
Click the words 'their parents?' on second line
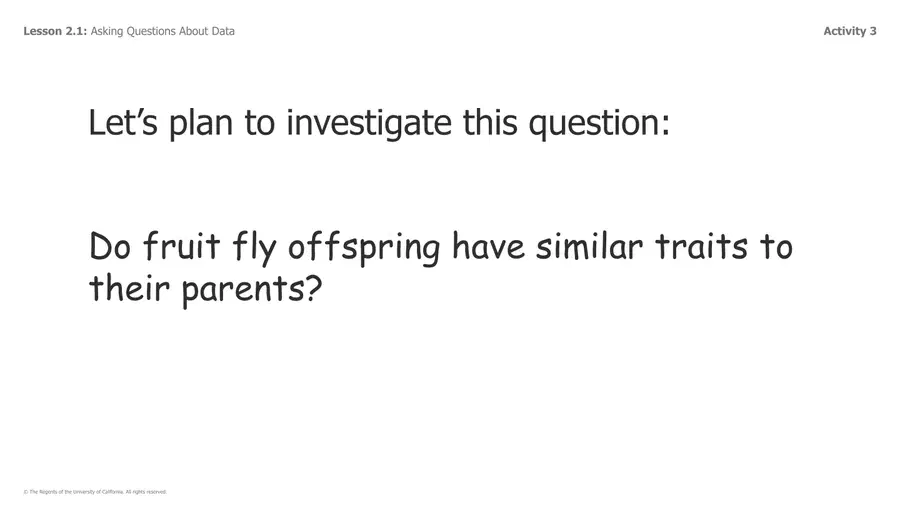click(205, 289)
